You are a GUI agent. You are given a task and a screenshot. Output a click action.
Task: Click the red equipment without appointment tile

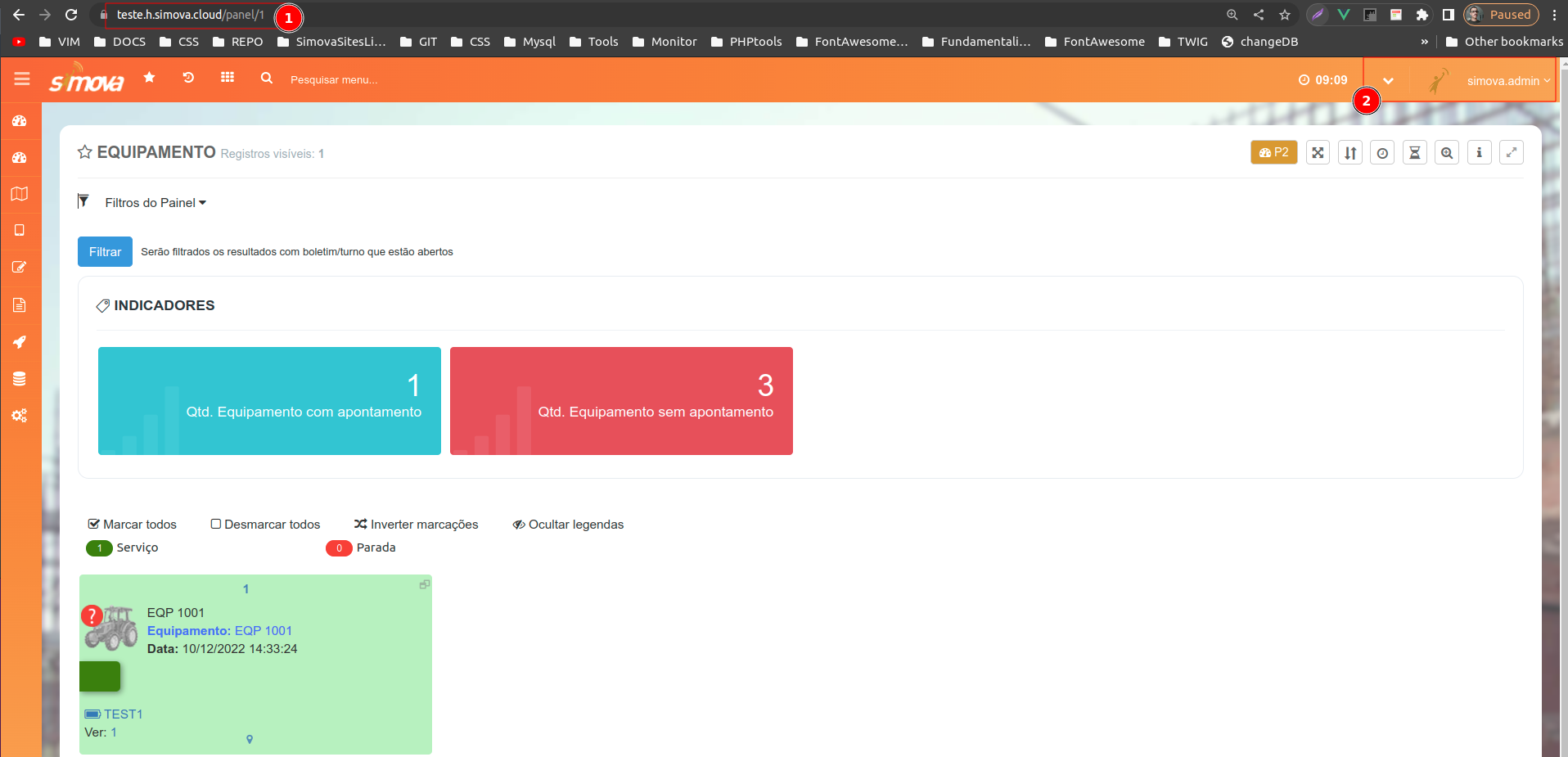coord(621,401)
